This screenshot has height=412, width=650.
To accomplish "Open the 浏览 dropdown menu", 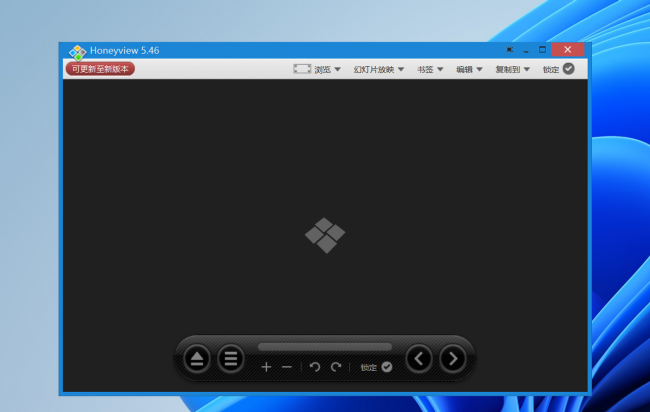I will click(x=327, y=69).
